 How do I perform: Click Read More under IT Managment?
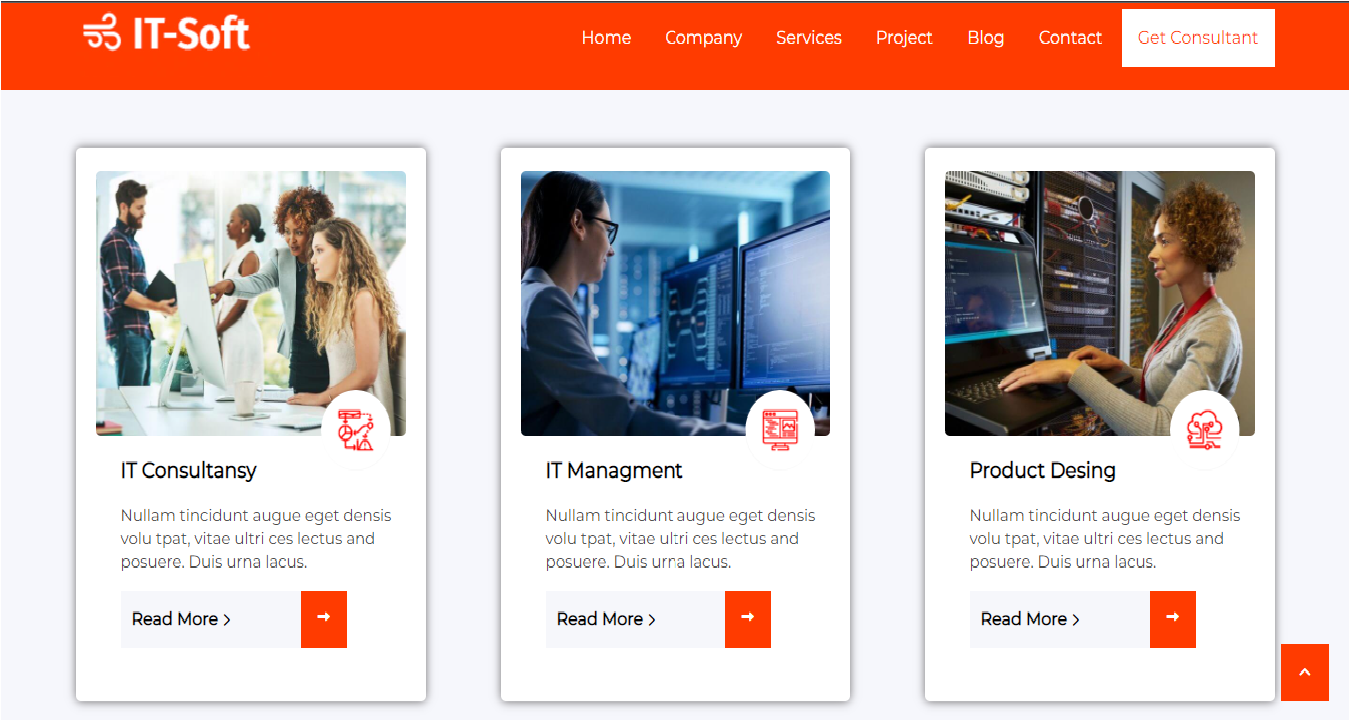[605, 619]
